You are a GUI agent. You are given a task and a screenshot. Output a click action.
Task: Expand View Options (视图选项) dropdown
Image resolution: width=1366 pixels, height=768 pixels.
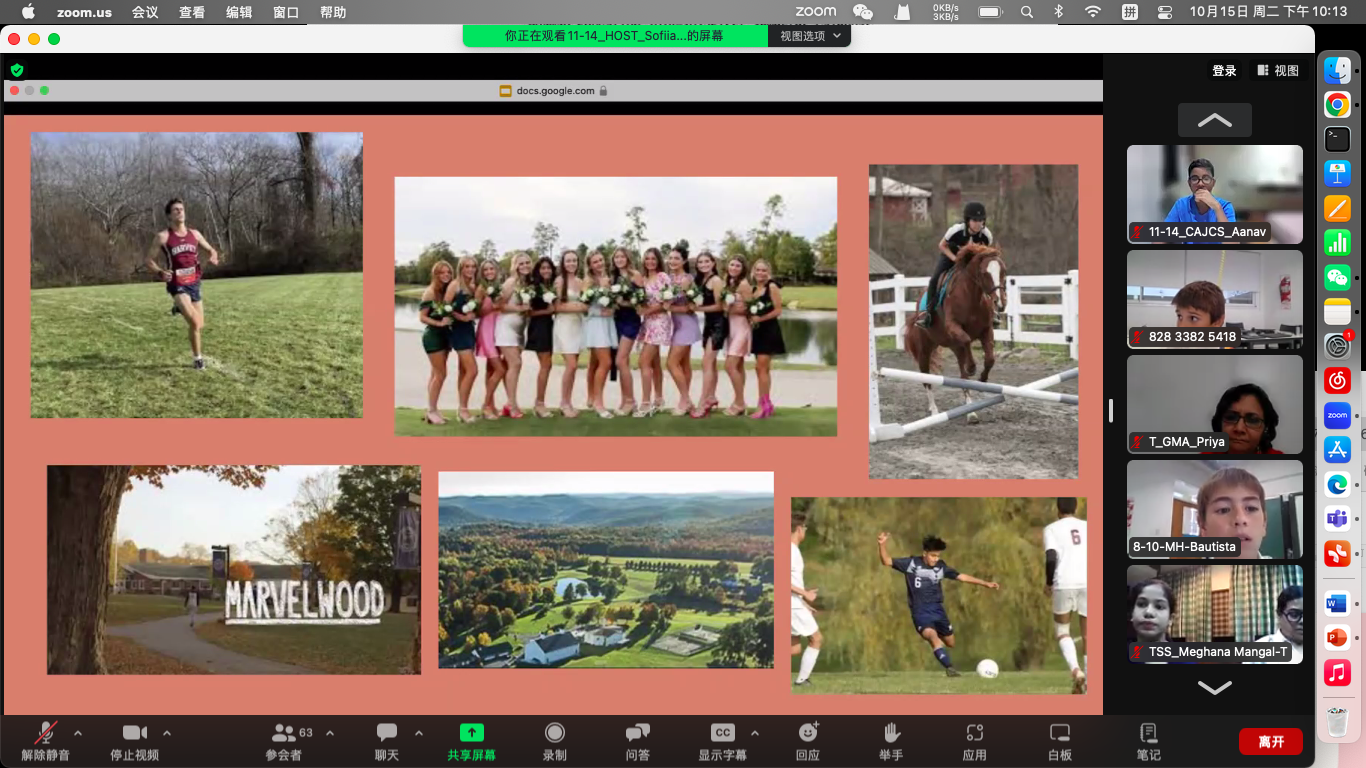pyautogui.click(x=810, y=36)
